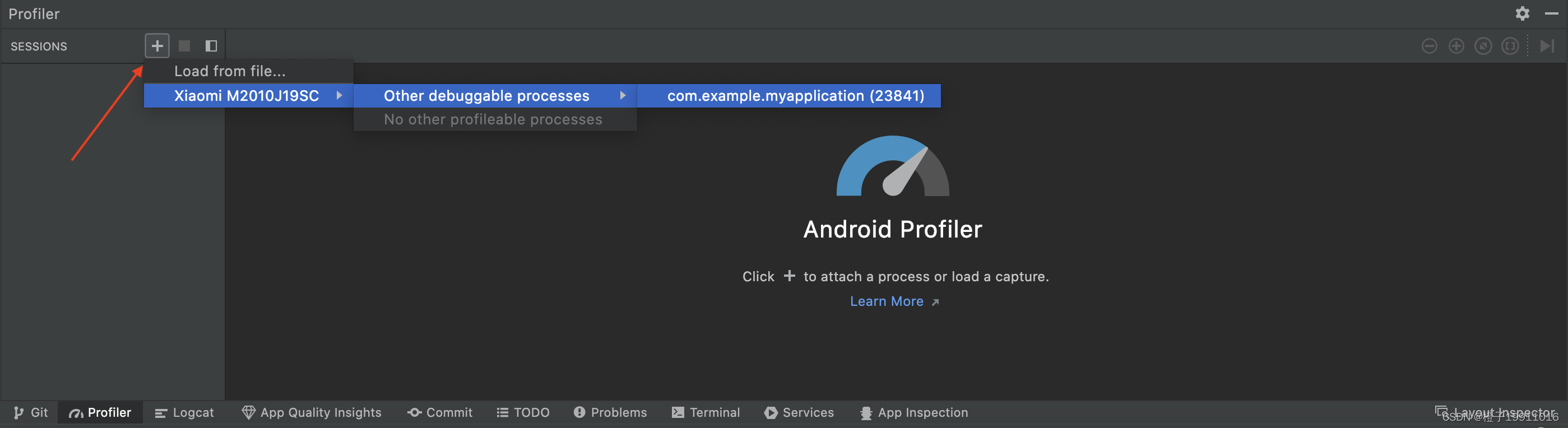Click the plus button to start new profiling session

pyautogui.click(x=157, y=46)
